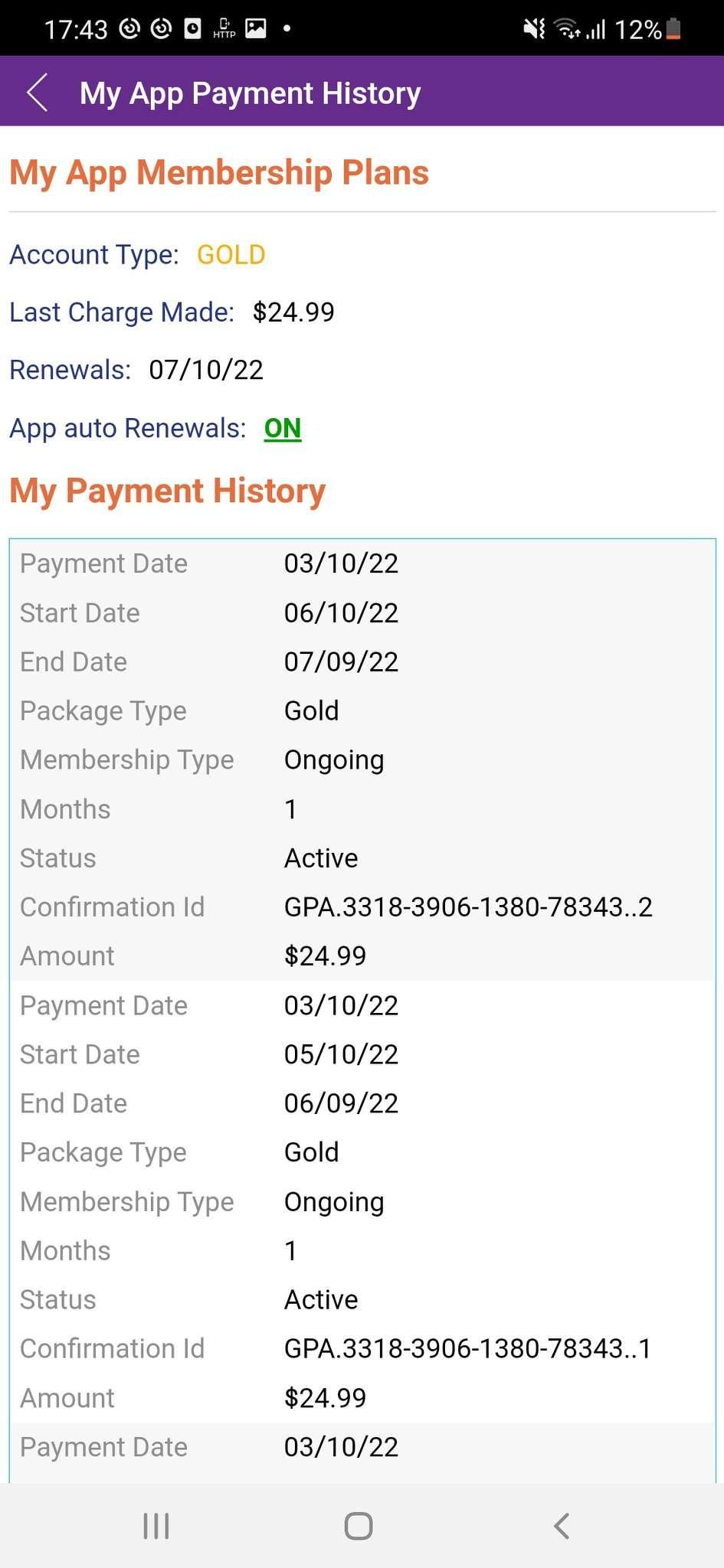Tap first payment End Date 07/09/22
Image resolution: width=724 pixels, height=1568 pixels.
(341, 661)
